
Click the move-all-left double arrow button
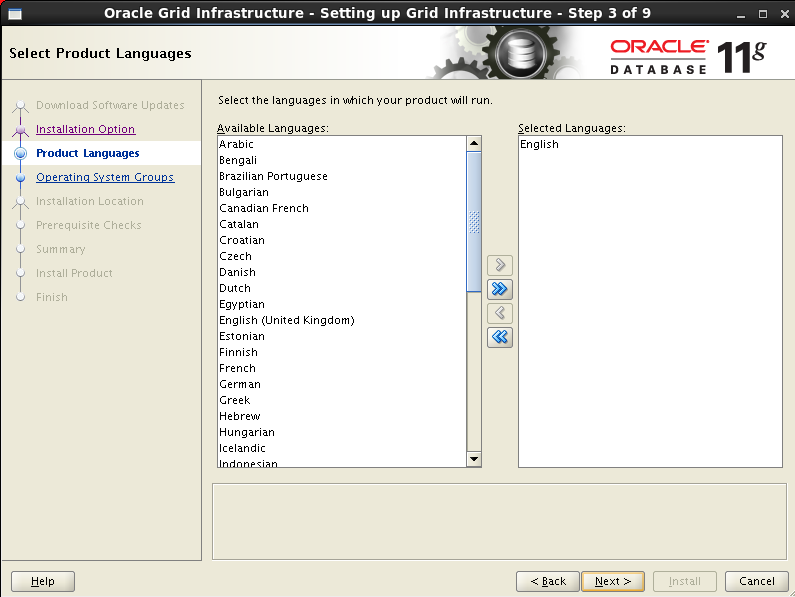(499, 337)
